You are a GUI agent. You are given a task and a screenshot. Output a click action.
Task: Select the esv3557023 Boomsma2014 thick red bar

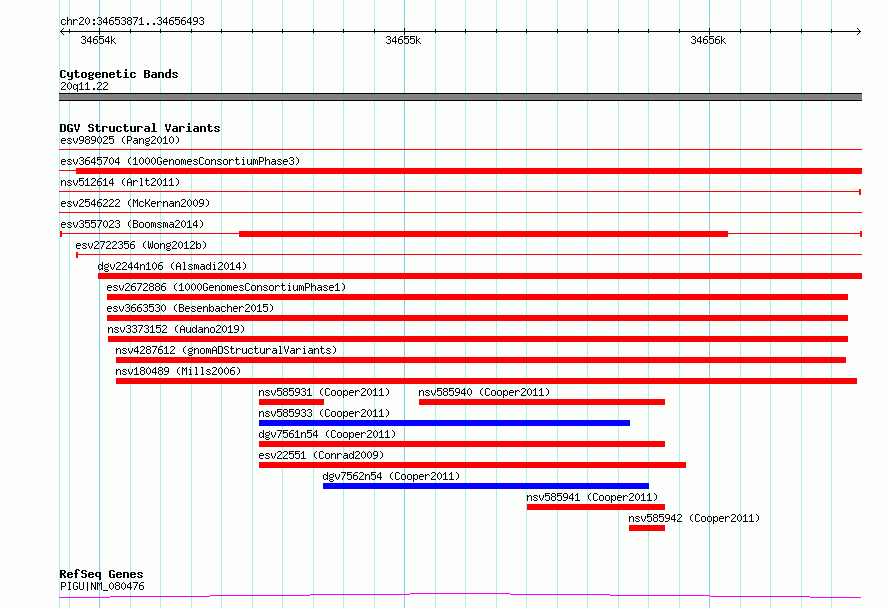484,234
